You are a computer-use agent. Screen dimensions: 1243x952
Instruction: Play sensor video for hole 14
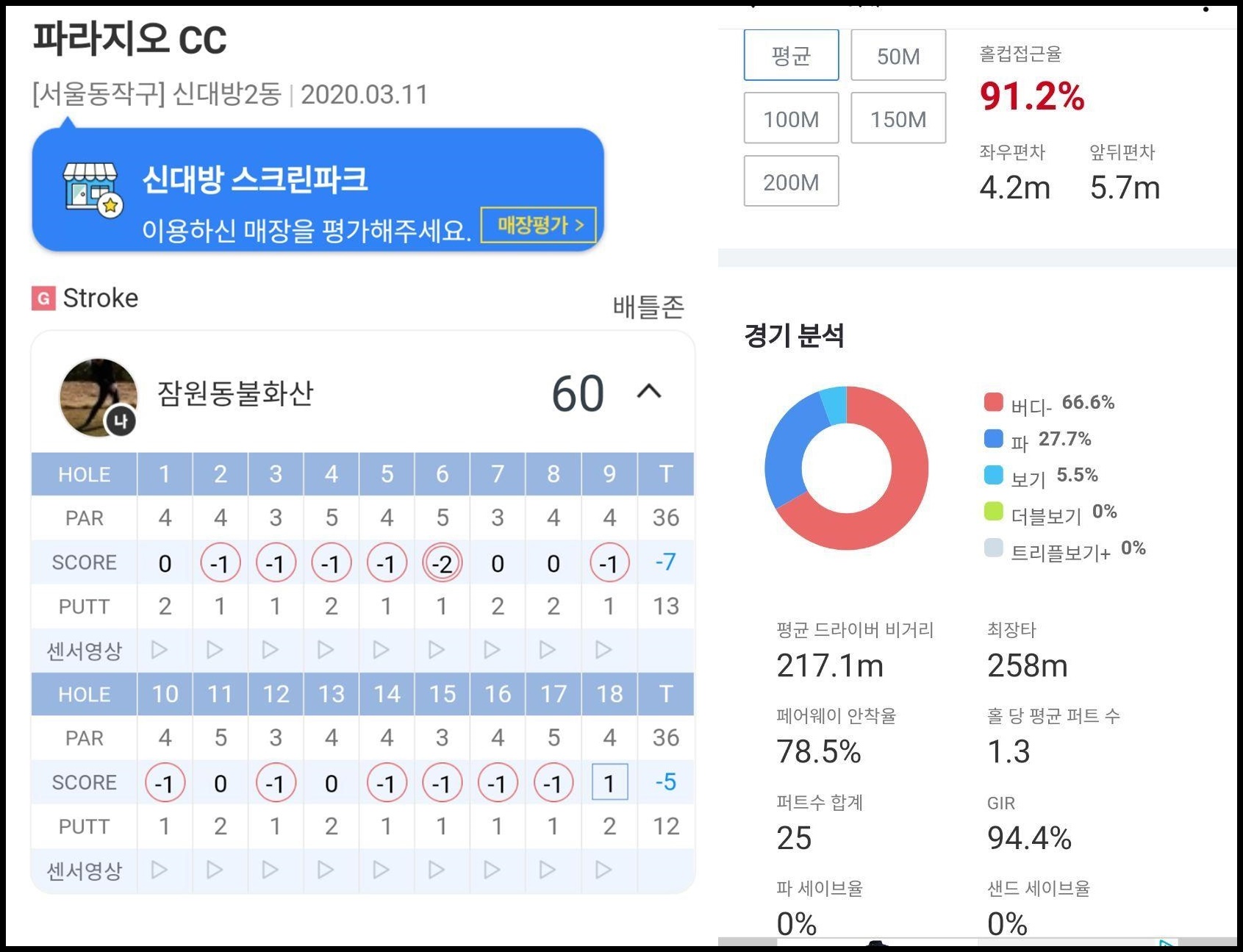[x=382, y=870]
